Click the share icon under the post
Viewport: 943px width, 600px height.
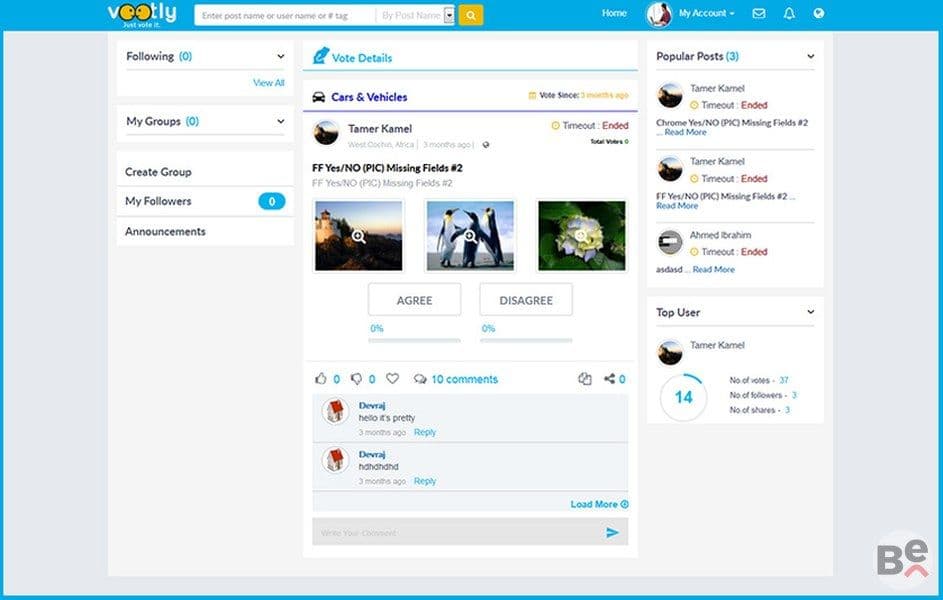click(609, 379)
